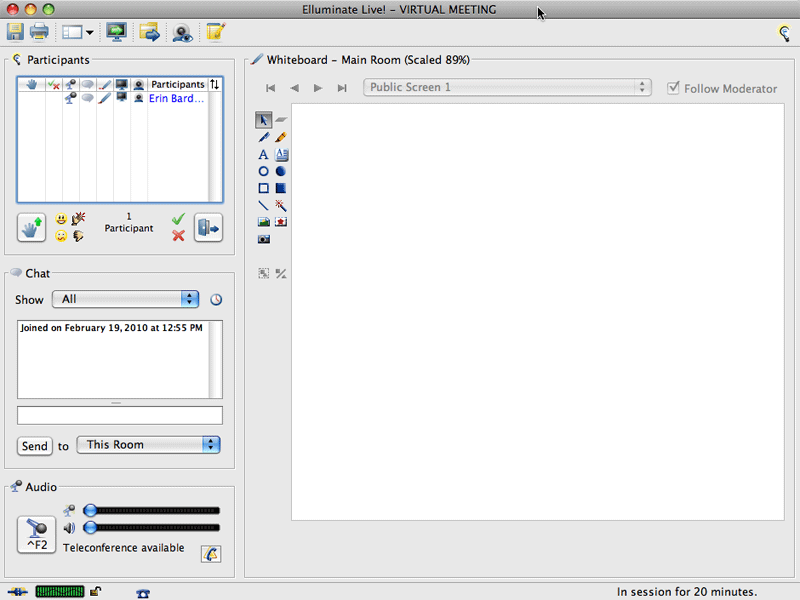The height and width of the screenshot is (600, 800).
Task: Select the whiteboard highlighter tool
Action: coord(281,137)
